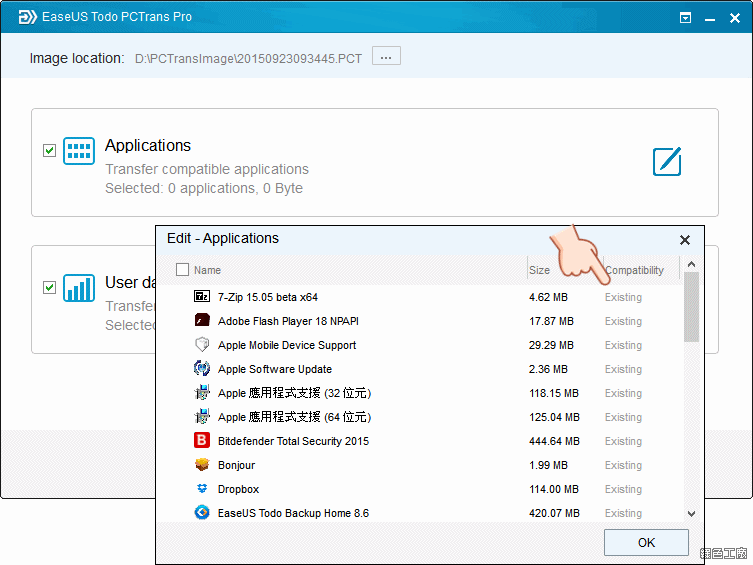Click the User data bar chart icon
This screenshot has width=753, height=565.
point(79,288)
